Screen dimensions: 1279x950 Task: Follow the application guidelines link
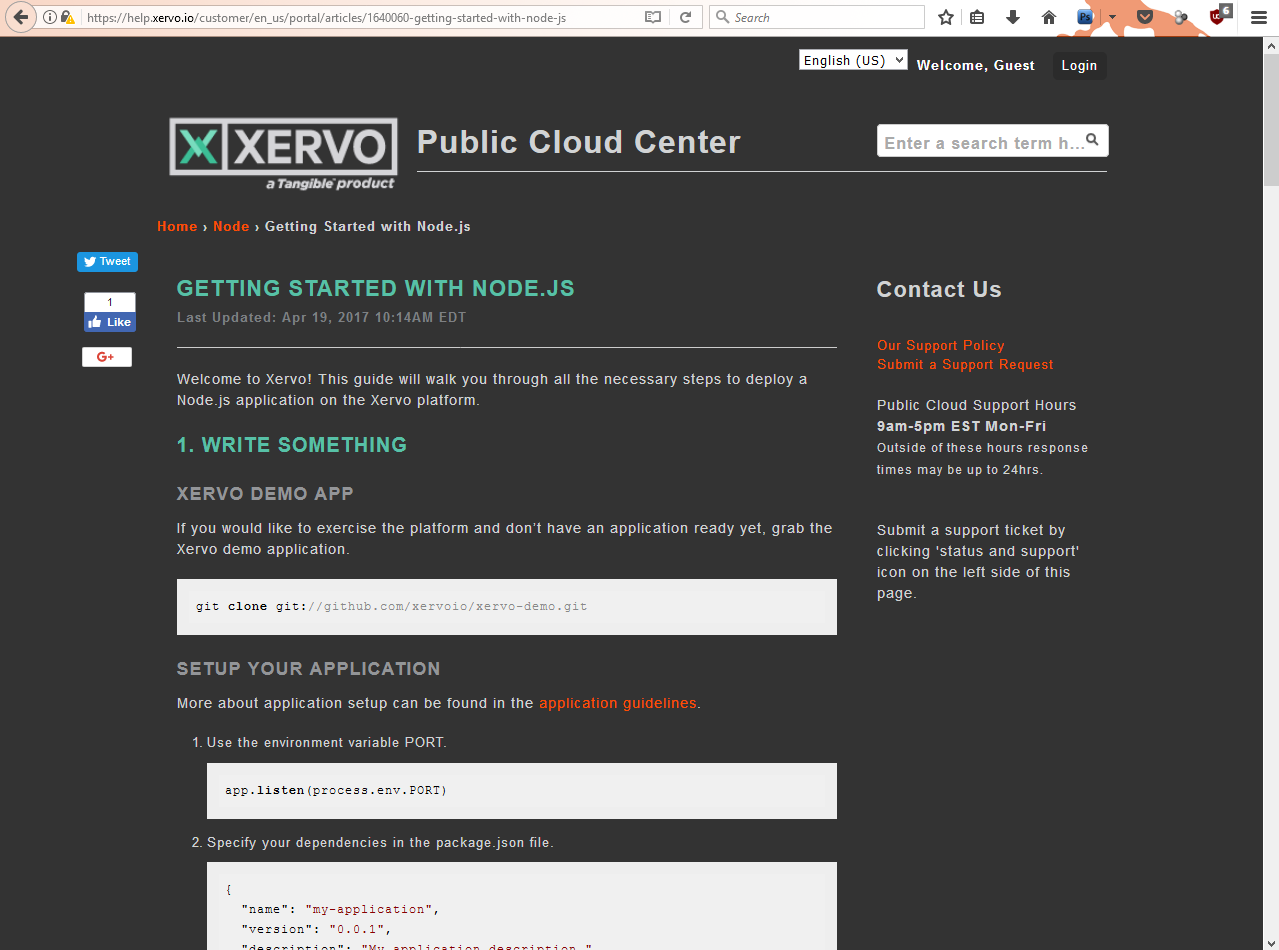618,703
